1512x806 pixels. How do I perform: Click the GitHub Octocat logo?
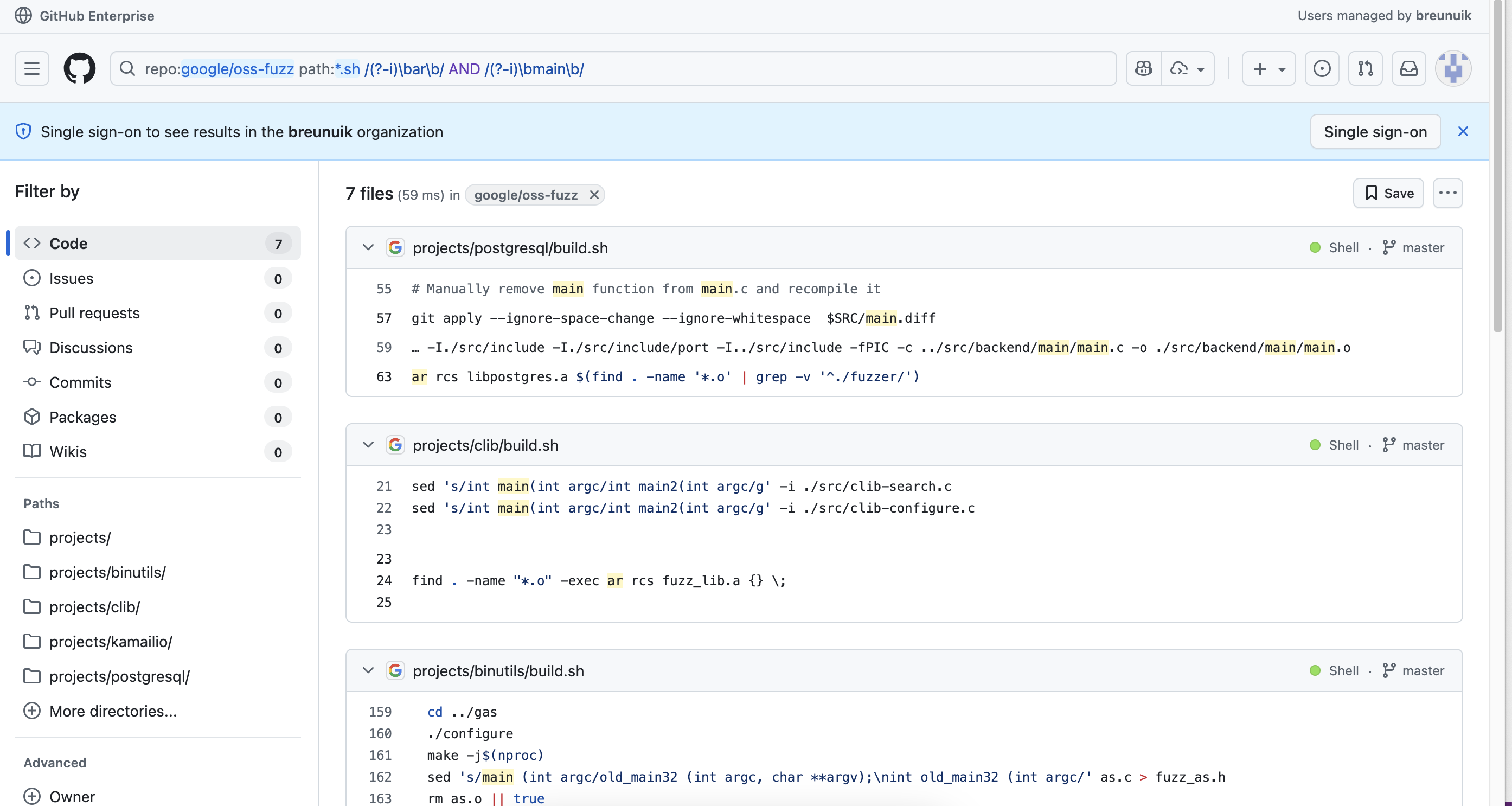click(79, 69)
